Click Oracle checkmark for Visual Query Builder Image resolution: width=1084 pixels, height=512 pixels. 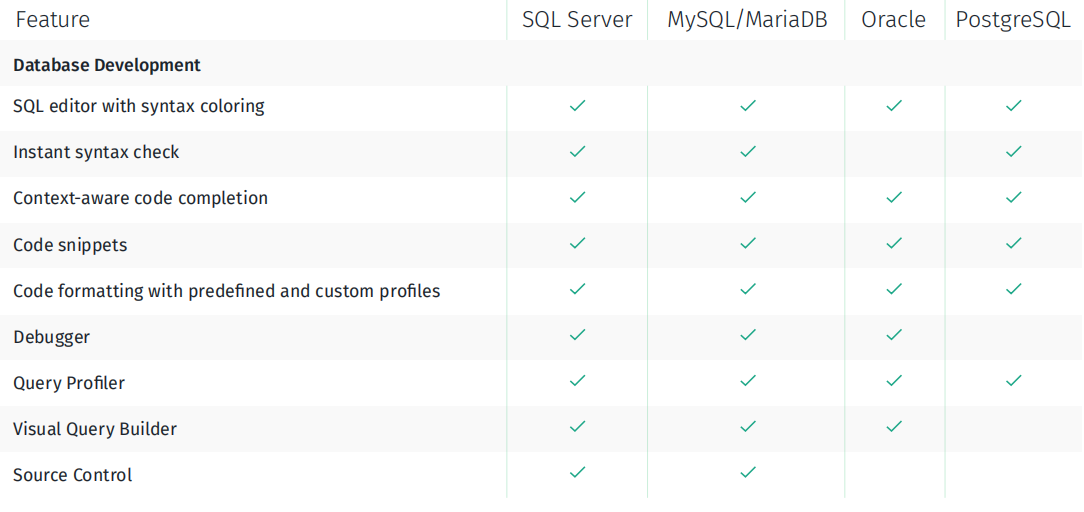894,427
